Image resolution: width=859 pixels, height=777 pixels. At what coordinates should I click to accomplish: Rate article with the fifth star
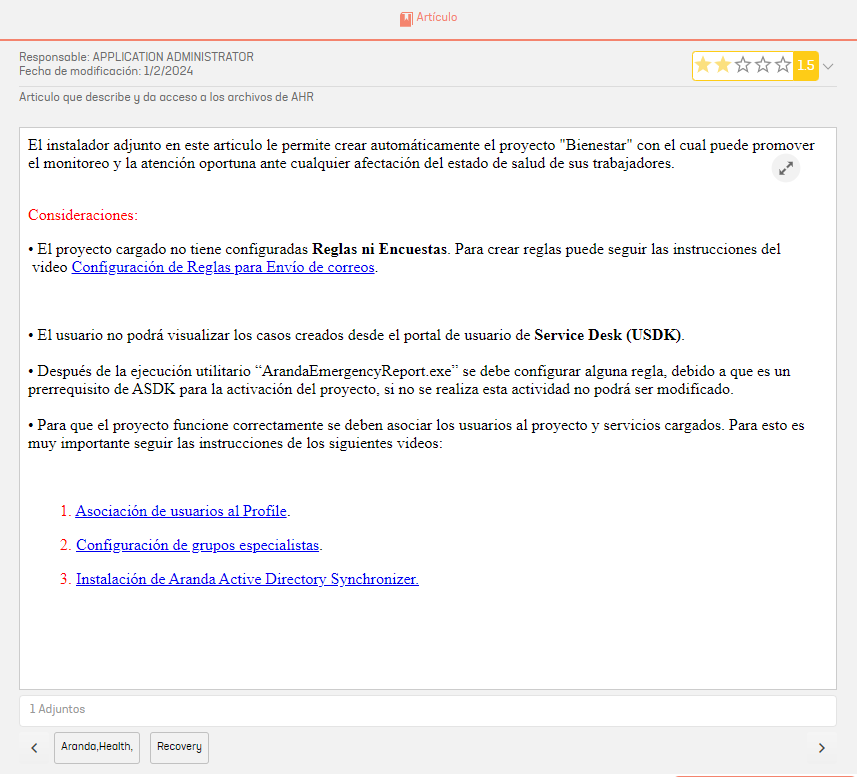click(783, 65)
